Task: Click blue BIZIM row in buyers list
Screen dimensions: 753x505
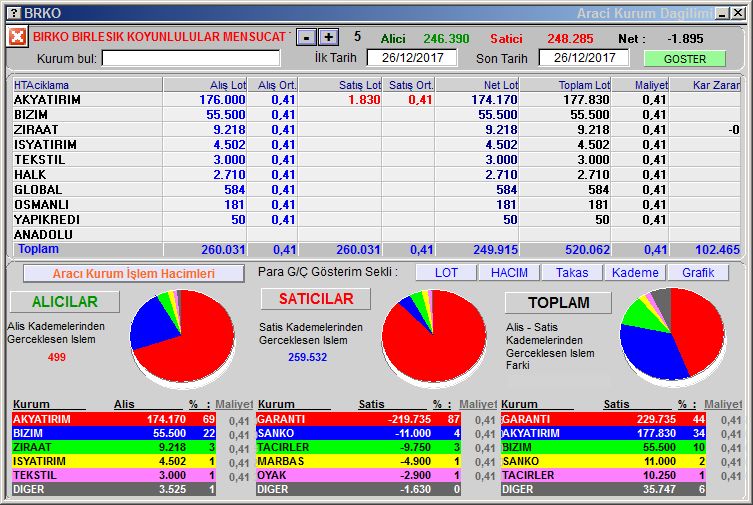Action: pos(114,433)
